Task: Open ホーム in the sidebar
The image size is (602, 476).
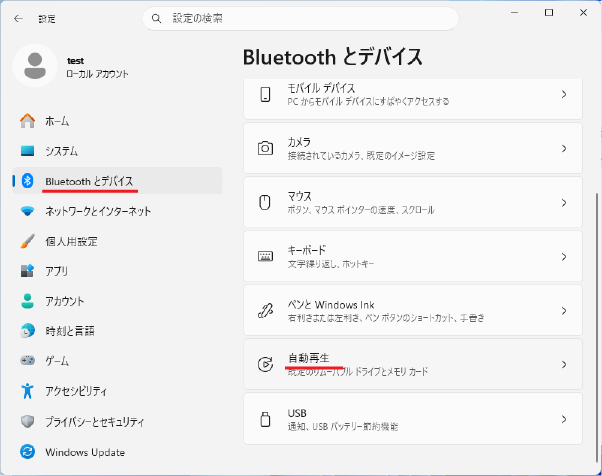Action: point(117,121)
